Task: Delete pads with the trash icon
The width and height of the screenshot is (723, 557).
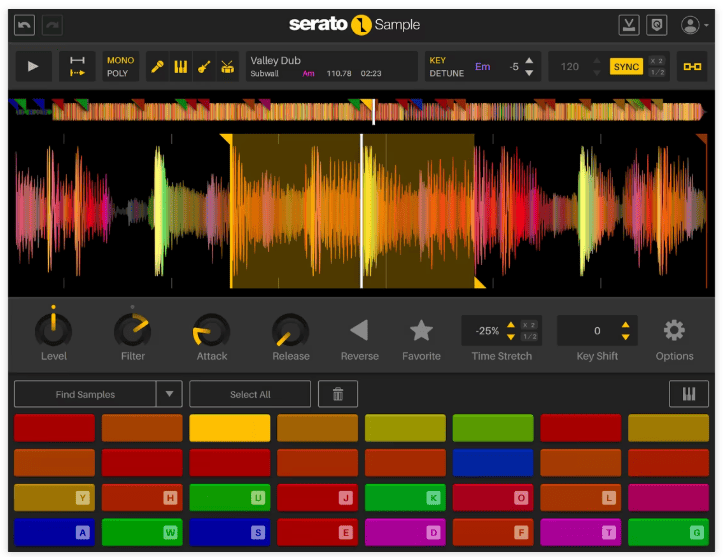Action: [x=338, y=394]
